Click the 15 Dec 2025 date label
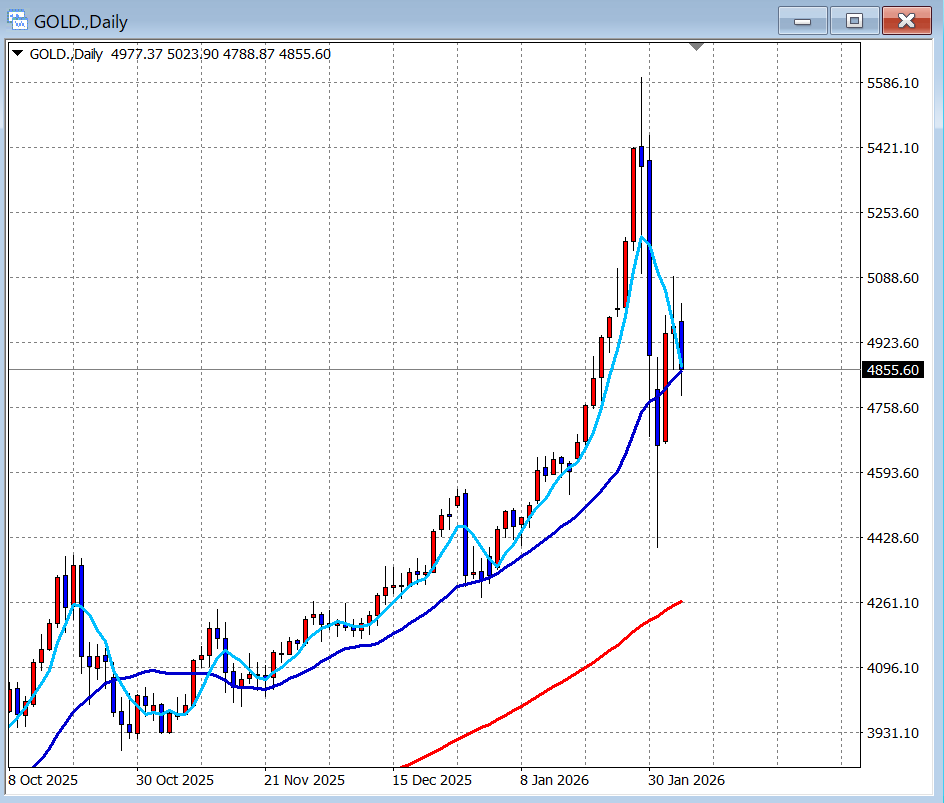Image resolution: width=944 pixels, height=803 pixels. (432, 779)
